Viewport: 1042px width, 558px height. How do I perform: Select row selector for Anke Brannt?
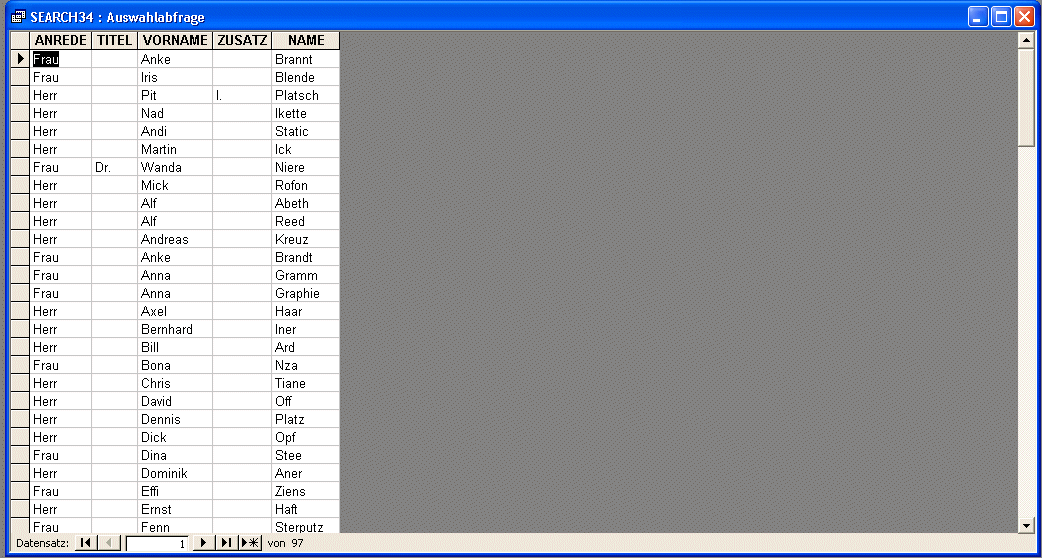pos(20,59)
